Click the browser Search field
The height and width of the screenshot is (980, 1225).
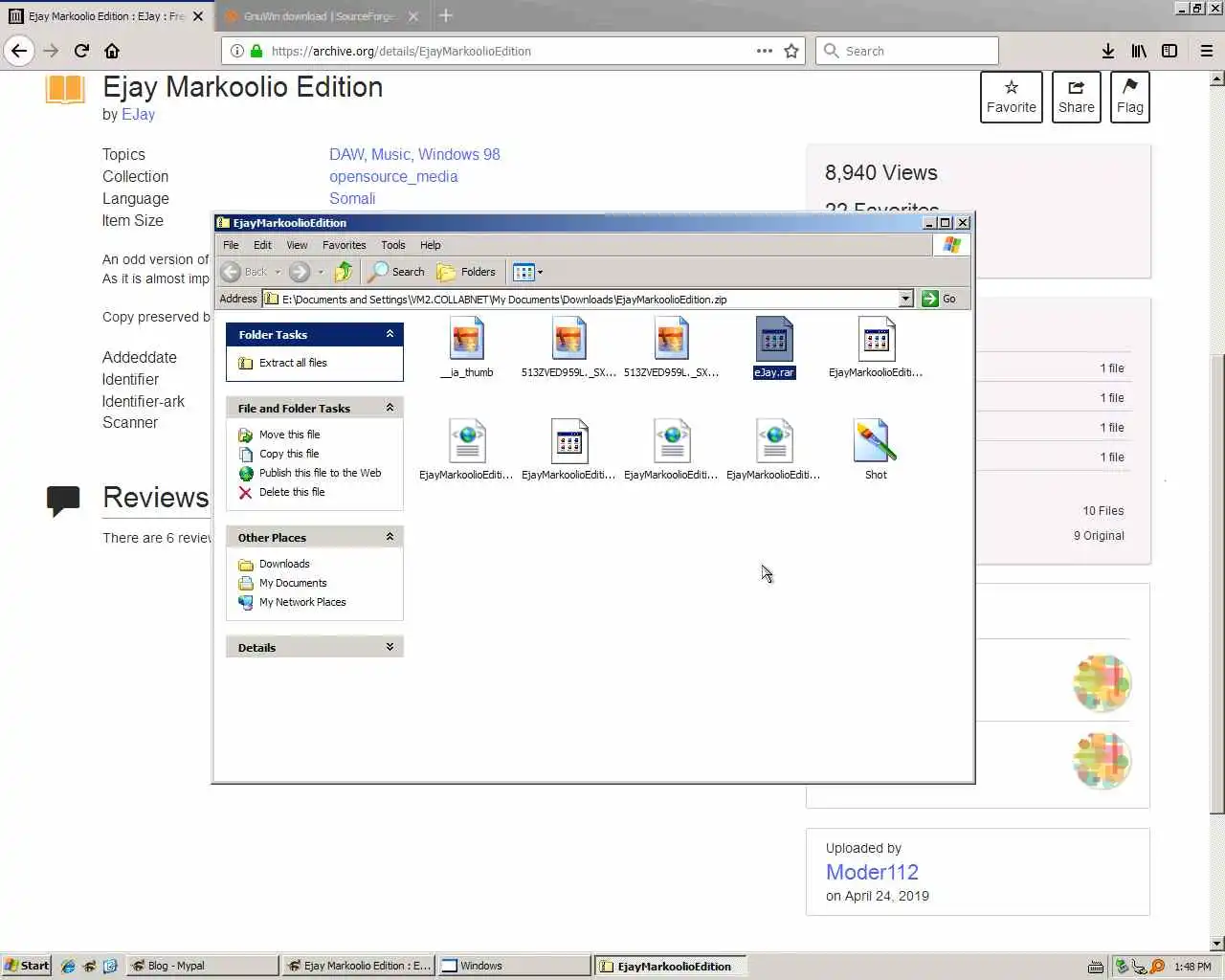tap(906, 51)
